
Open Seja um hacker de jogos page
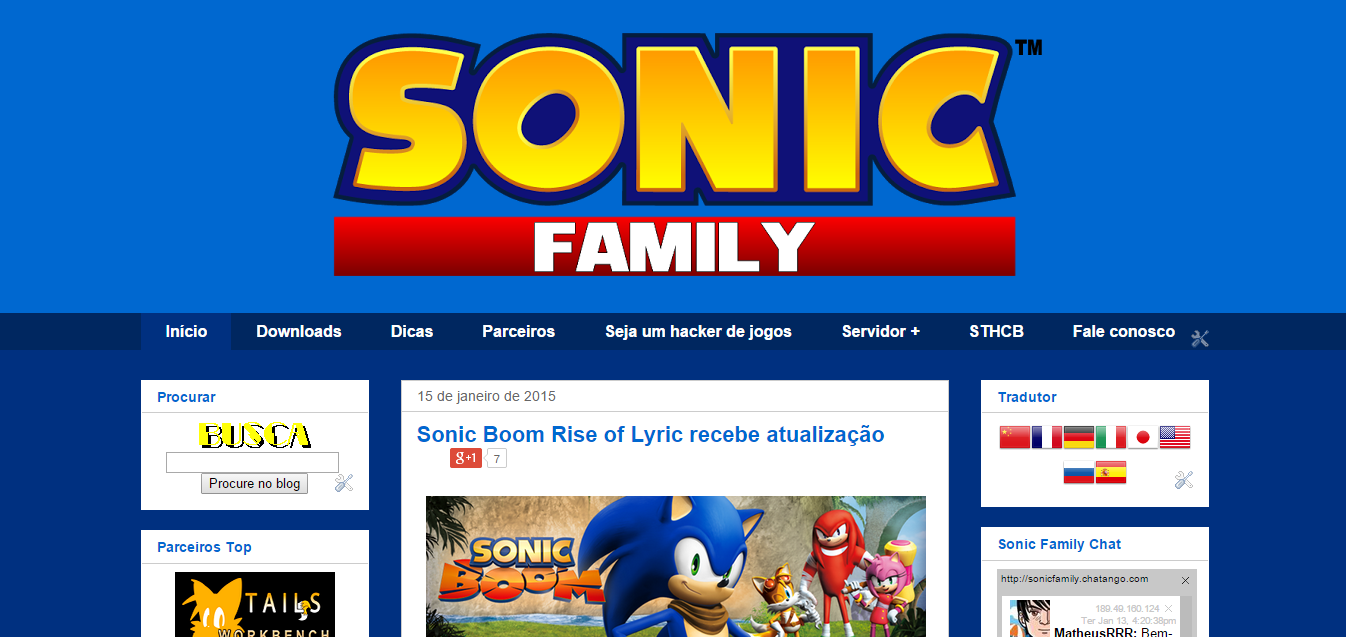coord(698,331)
